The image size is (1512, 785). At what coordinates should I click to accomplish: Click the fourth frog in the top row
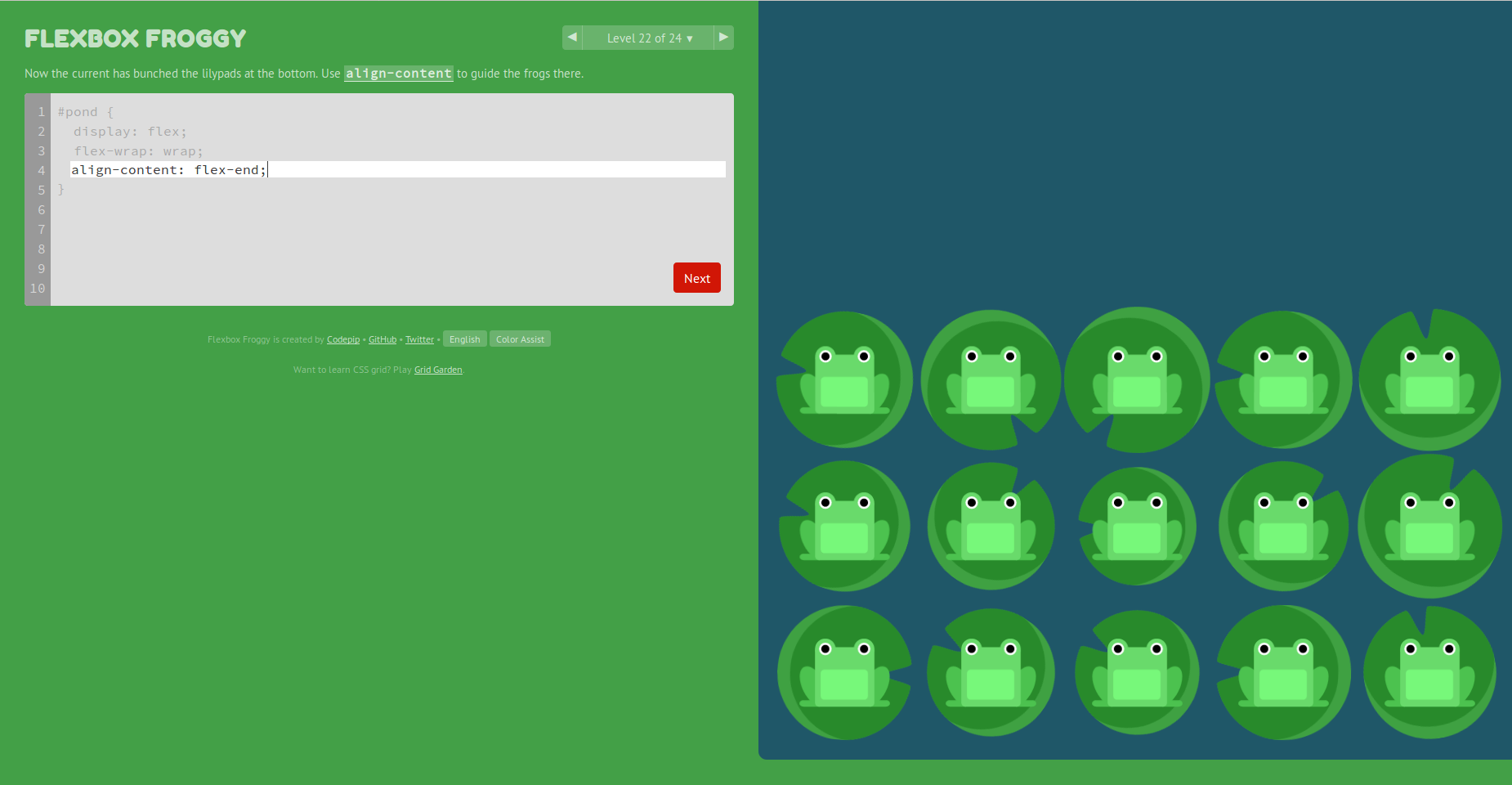[x=1283, y=381]
